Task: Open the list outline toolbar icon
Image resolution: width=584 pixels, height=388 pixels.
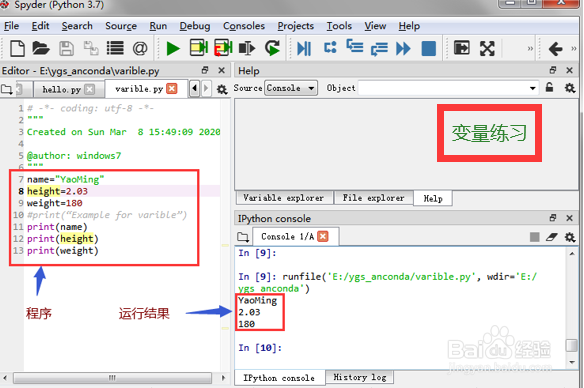Action: point(115,48)
